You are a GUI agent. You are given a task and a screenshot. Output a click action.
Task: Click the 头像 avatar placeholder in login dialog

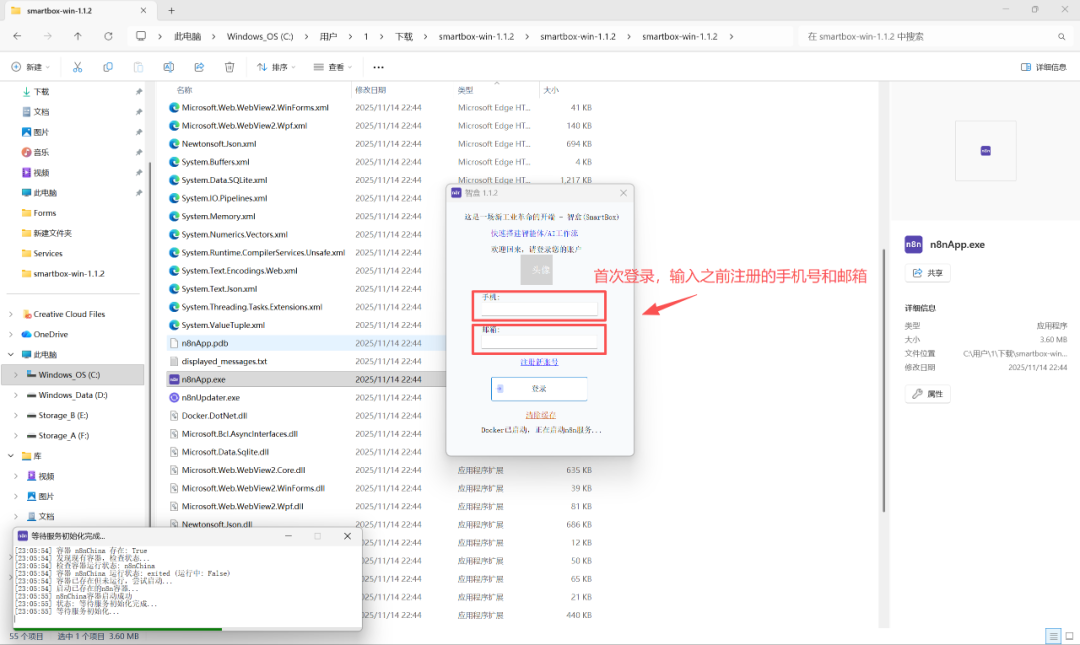[x=537, y=270]
